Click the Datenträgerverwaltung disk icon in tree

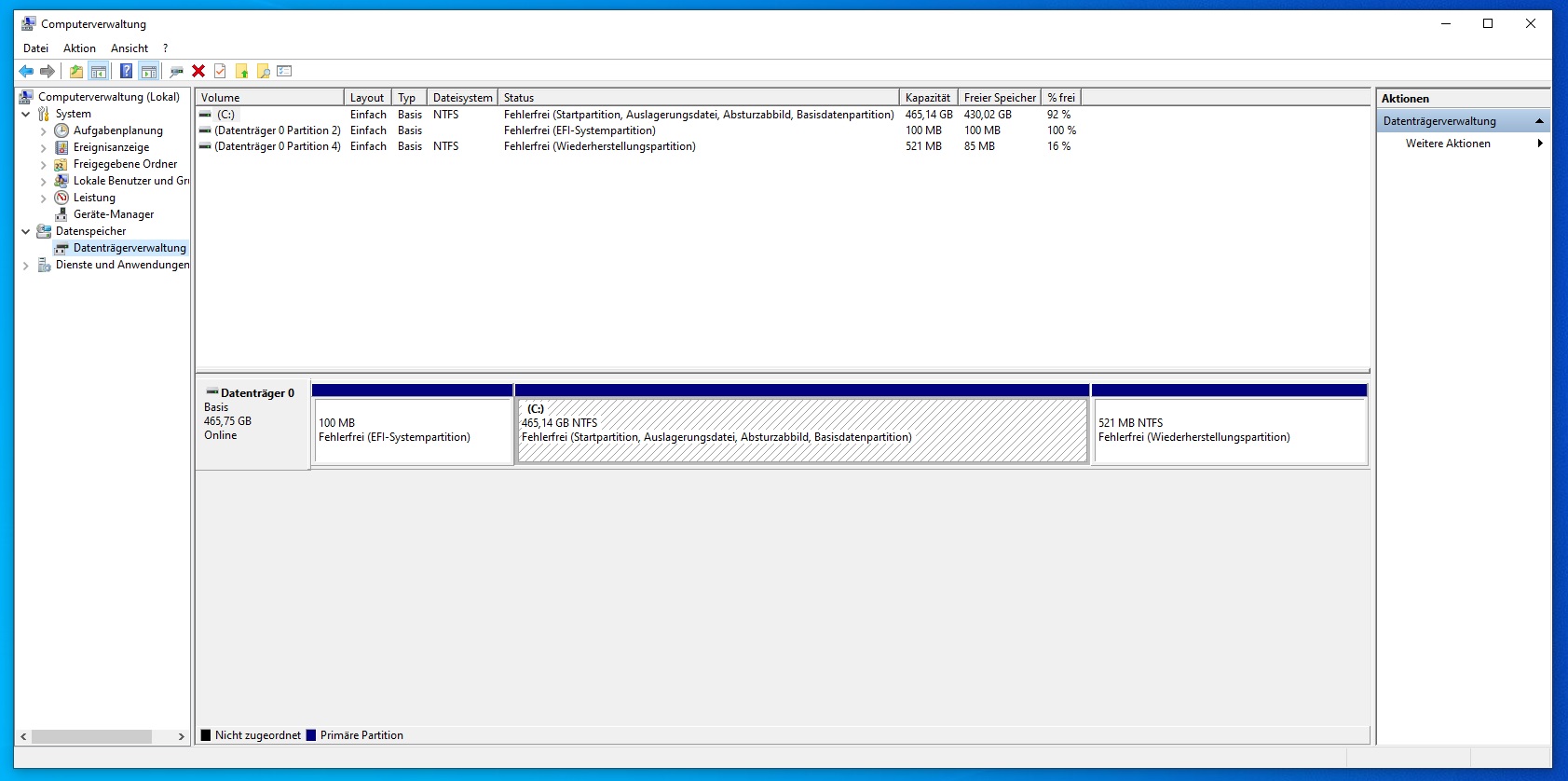(x=61, y=248)
